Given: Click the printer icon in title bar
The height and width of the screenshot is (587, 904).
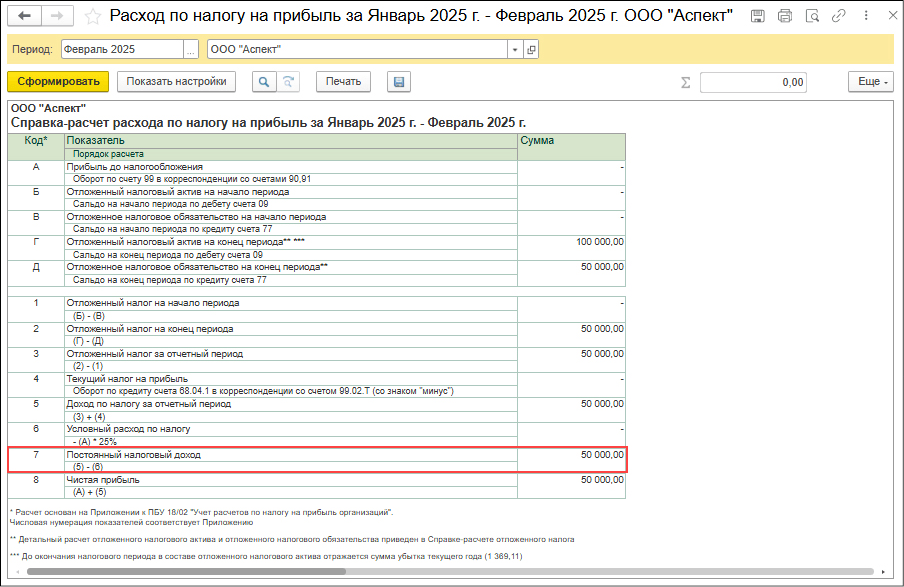Looking at the screenshot, I should [x=785, y=16].
